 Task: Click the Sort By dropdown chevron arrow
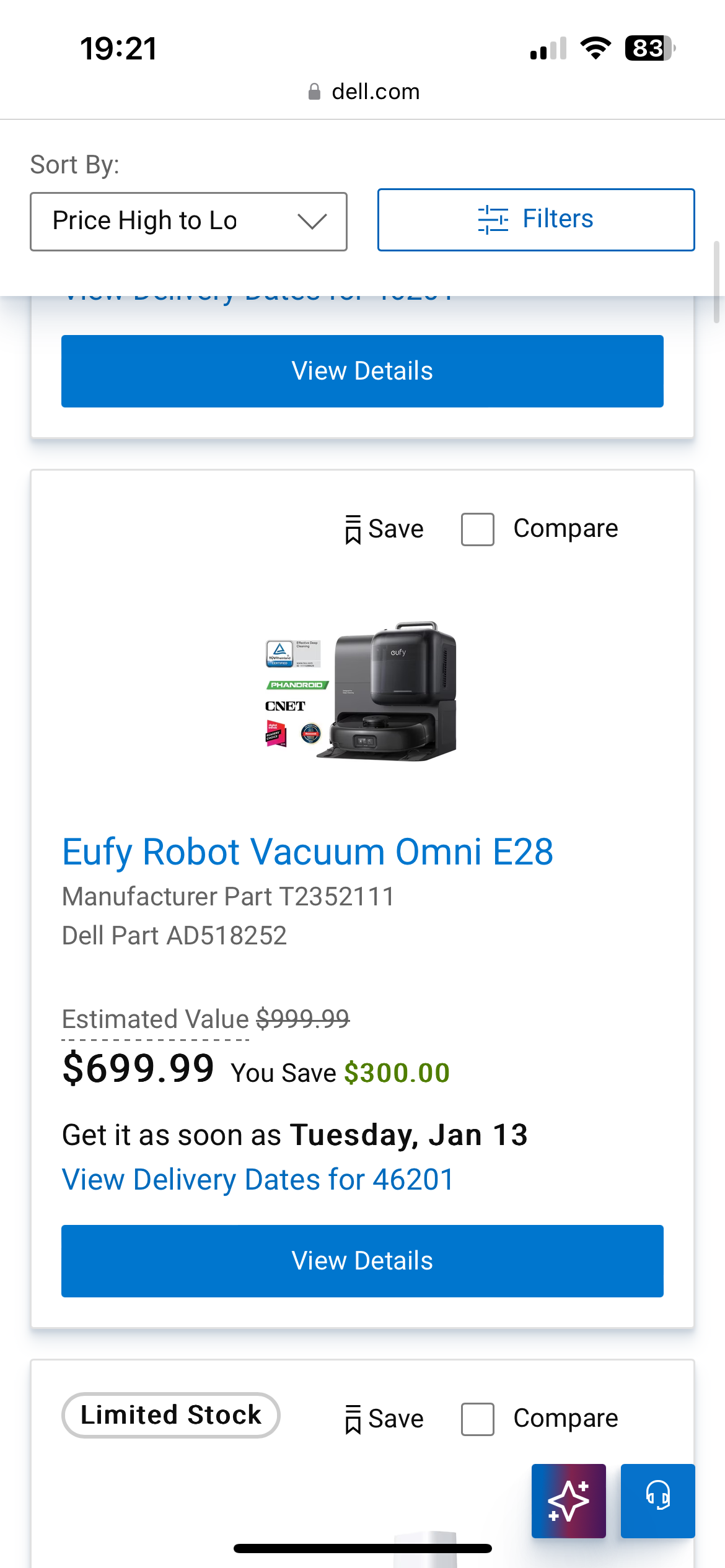point(312,221)
